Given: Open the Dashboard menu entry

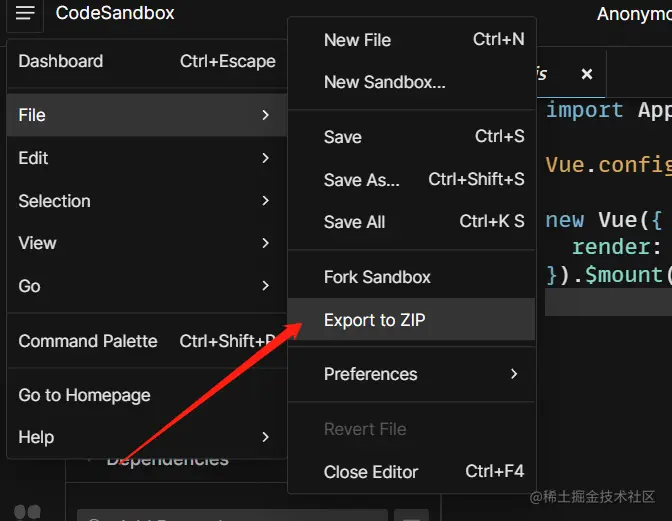Looking at the screenshot, I should point(147,61).
